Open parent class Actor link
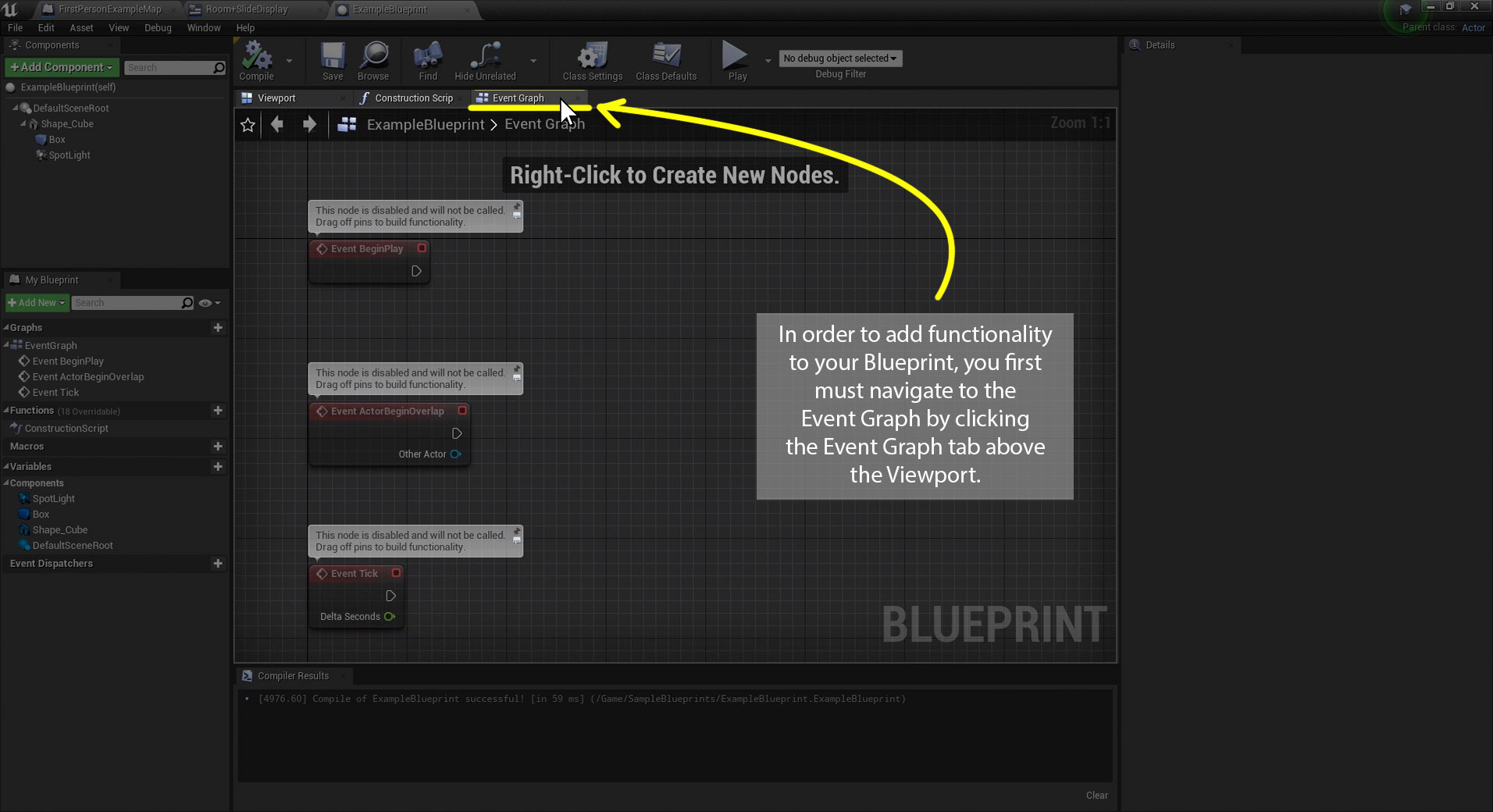Image resolution: width=1493 pixels, height=812 pixels. tap(1473, 27)
